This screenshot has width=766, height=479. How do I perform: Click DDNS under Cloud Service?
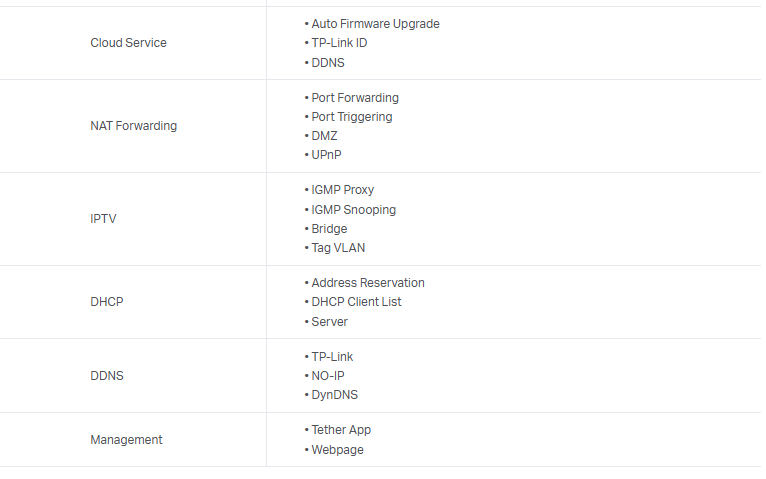tap(329, 62)
